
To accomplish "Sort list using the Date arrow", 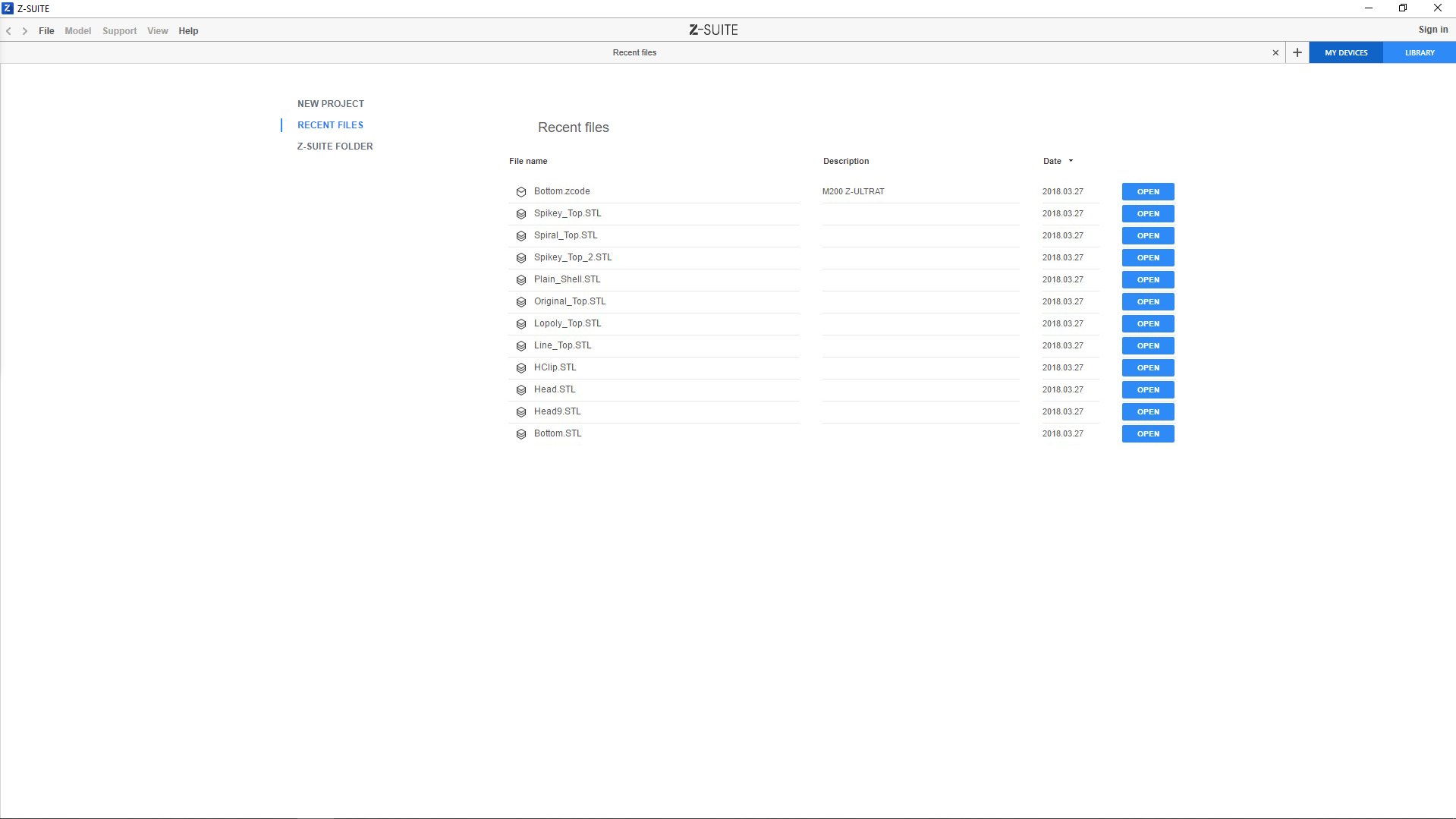I will pyautogui.click(x=1071, y=161).
